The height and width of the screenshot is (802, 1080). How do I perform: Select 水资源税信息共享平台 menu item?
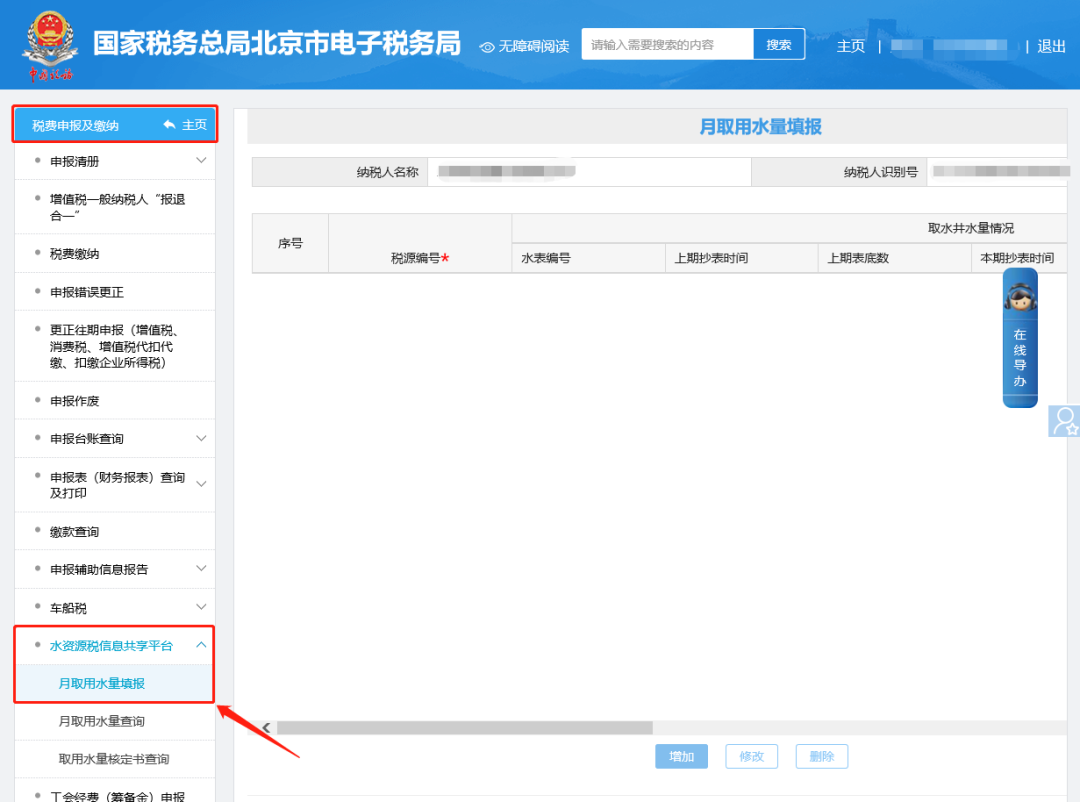[115, 646]
